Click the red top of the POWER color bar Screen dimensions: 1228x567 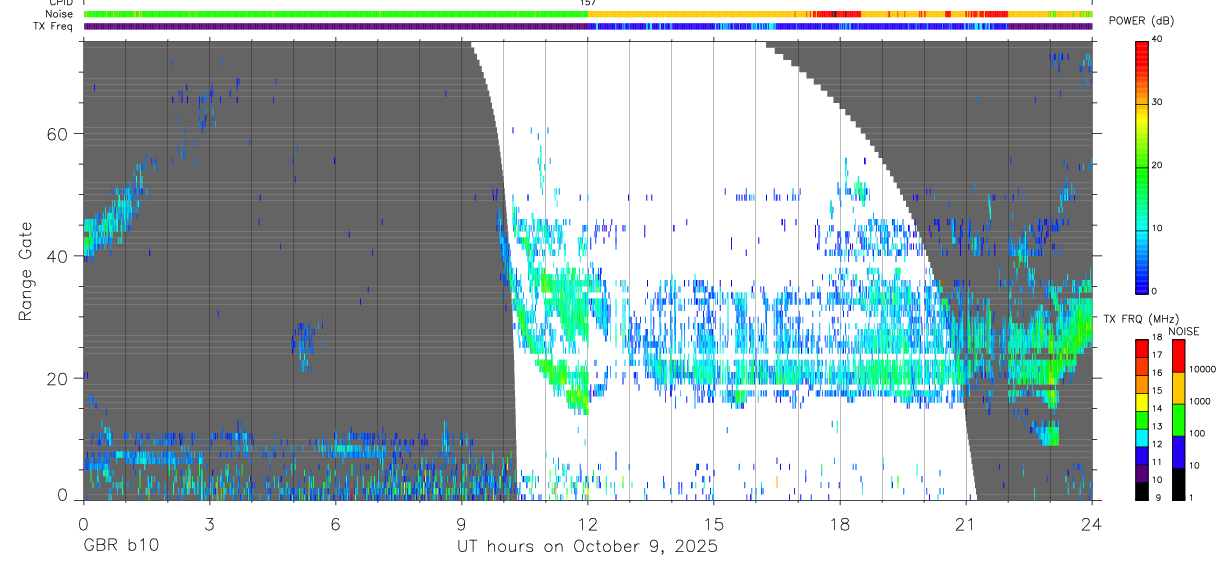(x=1141, y=50)
